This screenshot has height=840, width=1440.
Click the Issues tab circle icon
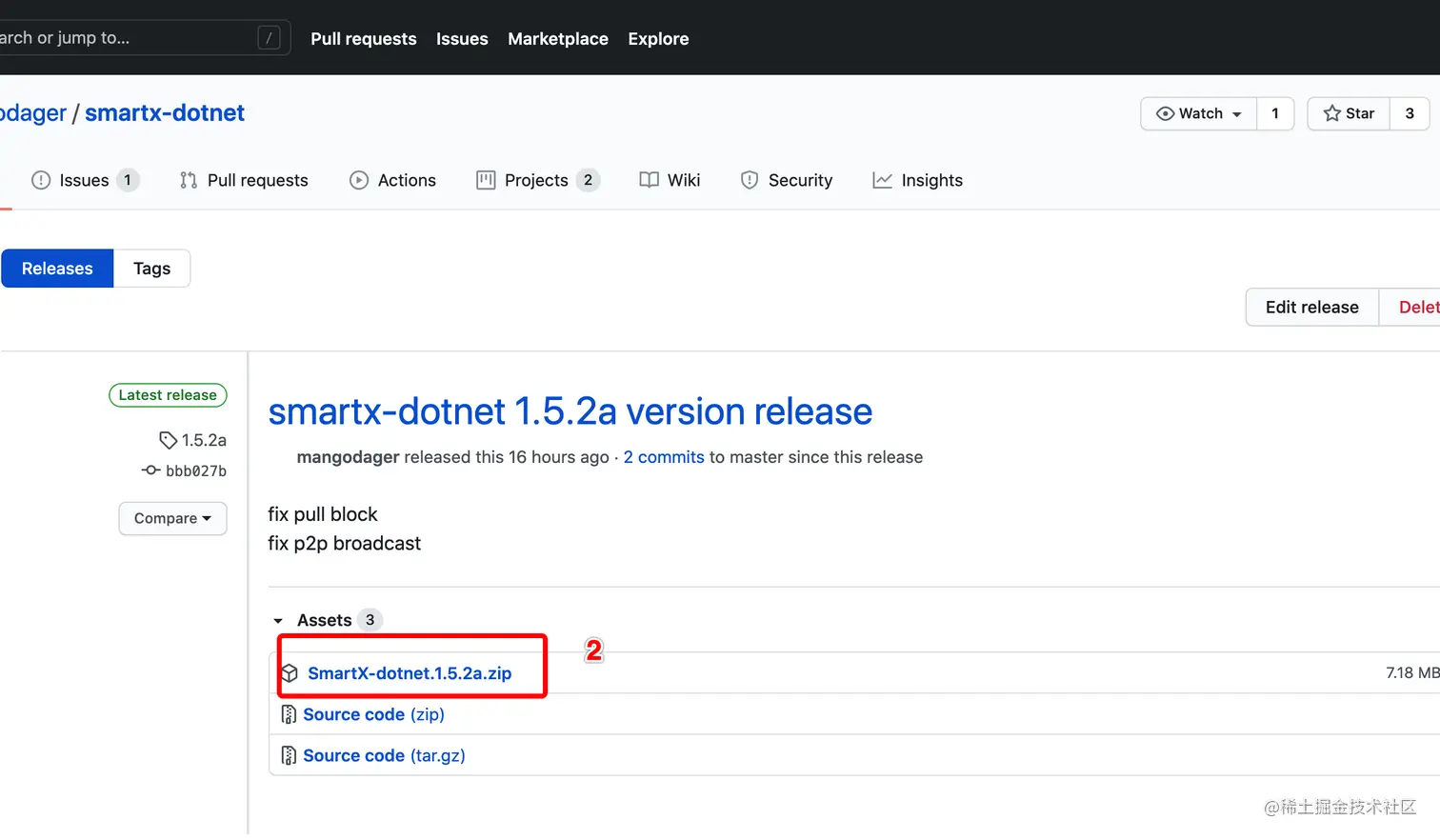(x=41, y=180)
